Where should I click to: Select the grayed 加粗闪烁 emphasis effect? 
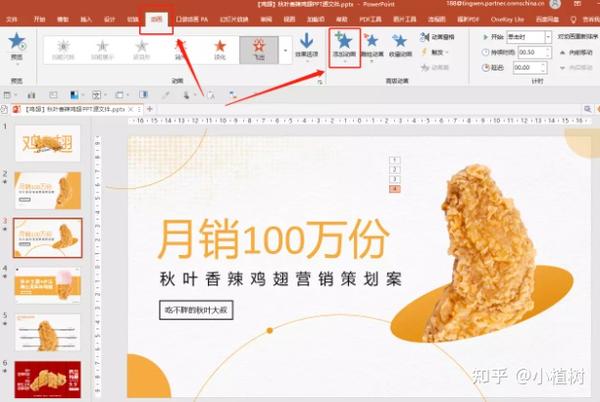[x=63, y=50]
